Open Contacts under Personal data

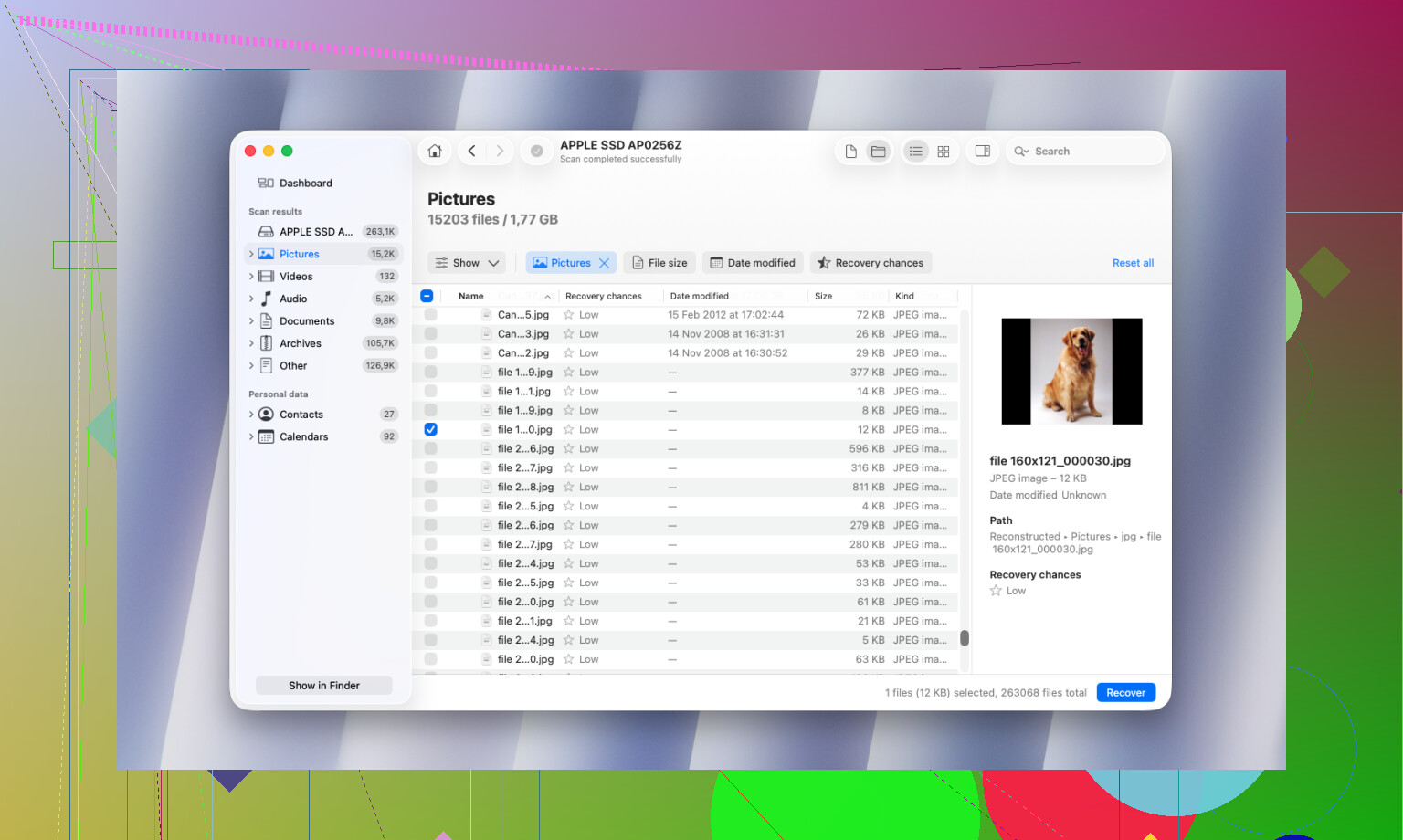[x=325, y=415]
